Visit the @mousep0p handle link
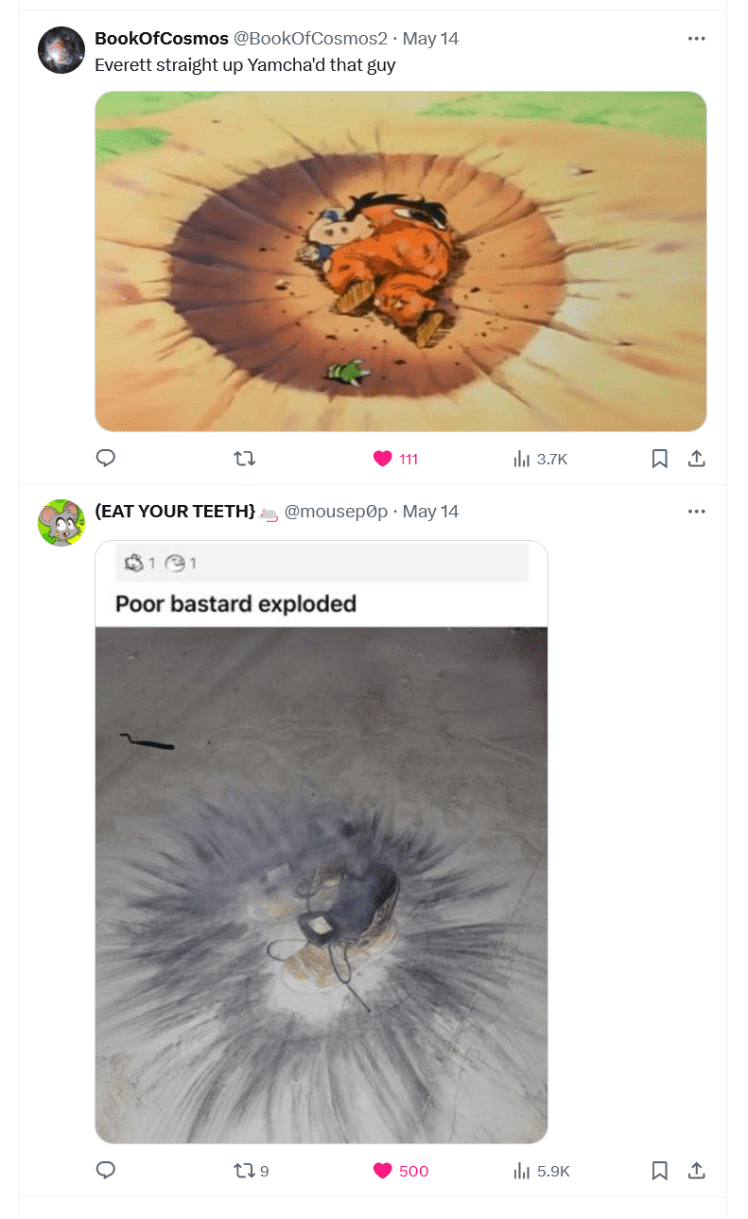Viewport: 748px width, 1219px height. tap(336, 511)
